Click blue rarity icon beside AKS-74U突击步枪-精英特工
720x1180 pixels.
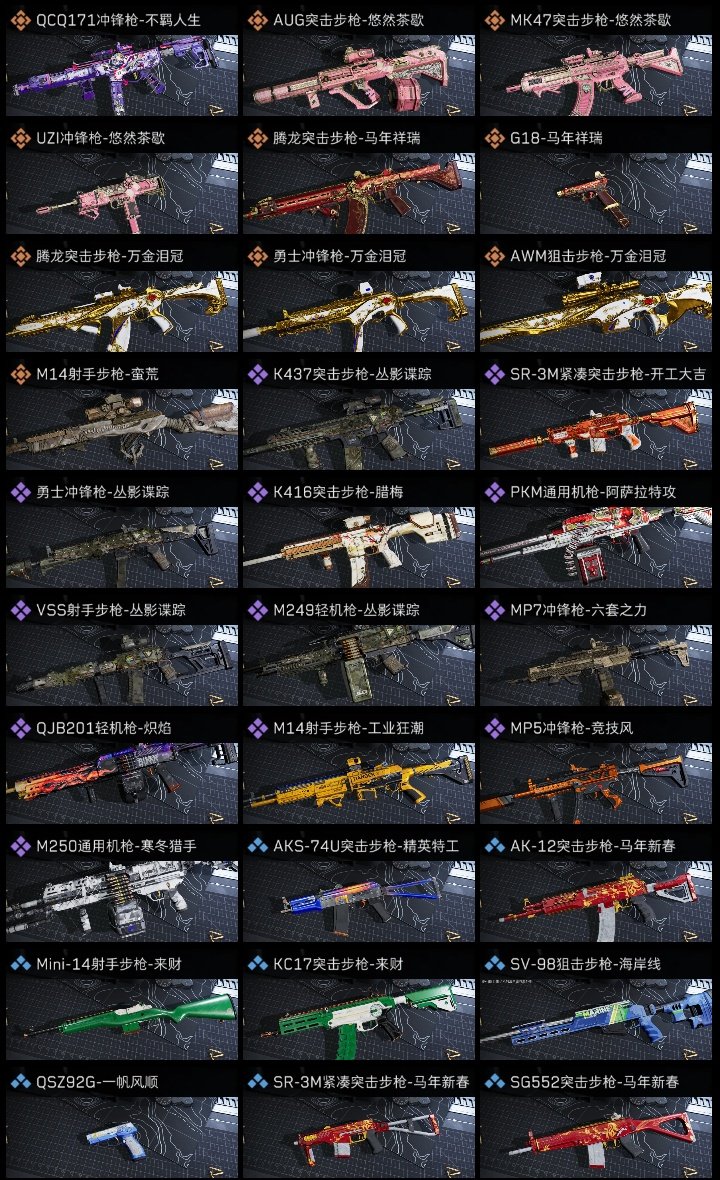257,846
